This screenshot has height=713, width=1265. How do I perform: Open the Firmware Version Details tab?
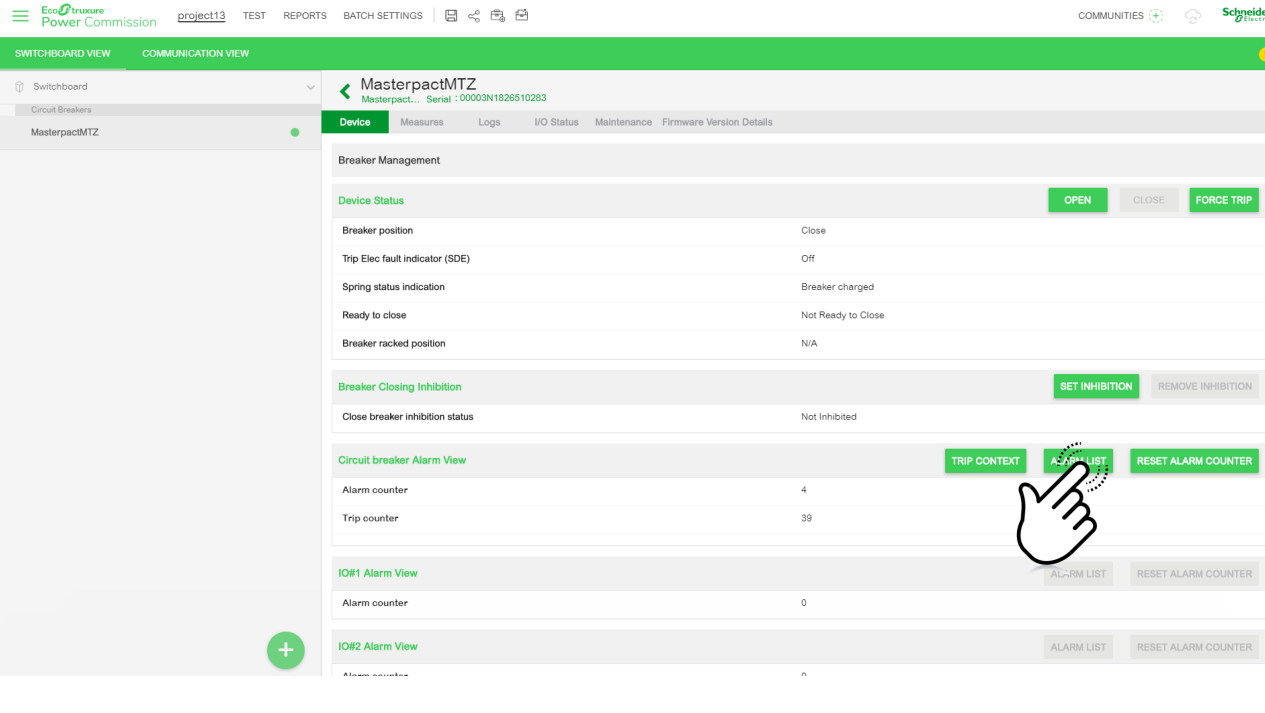click(717, 122)
